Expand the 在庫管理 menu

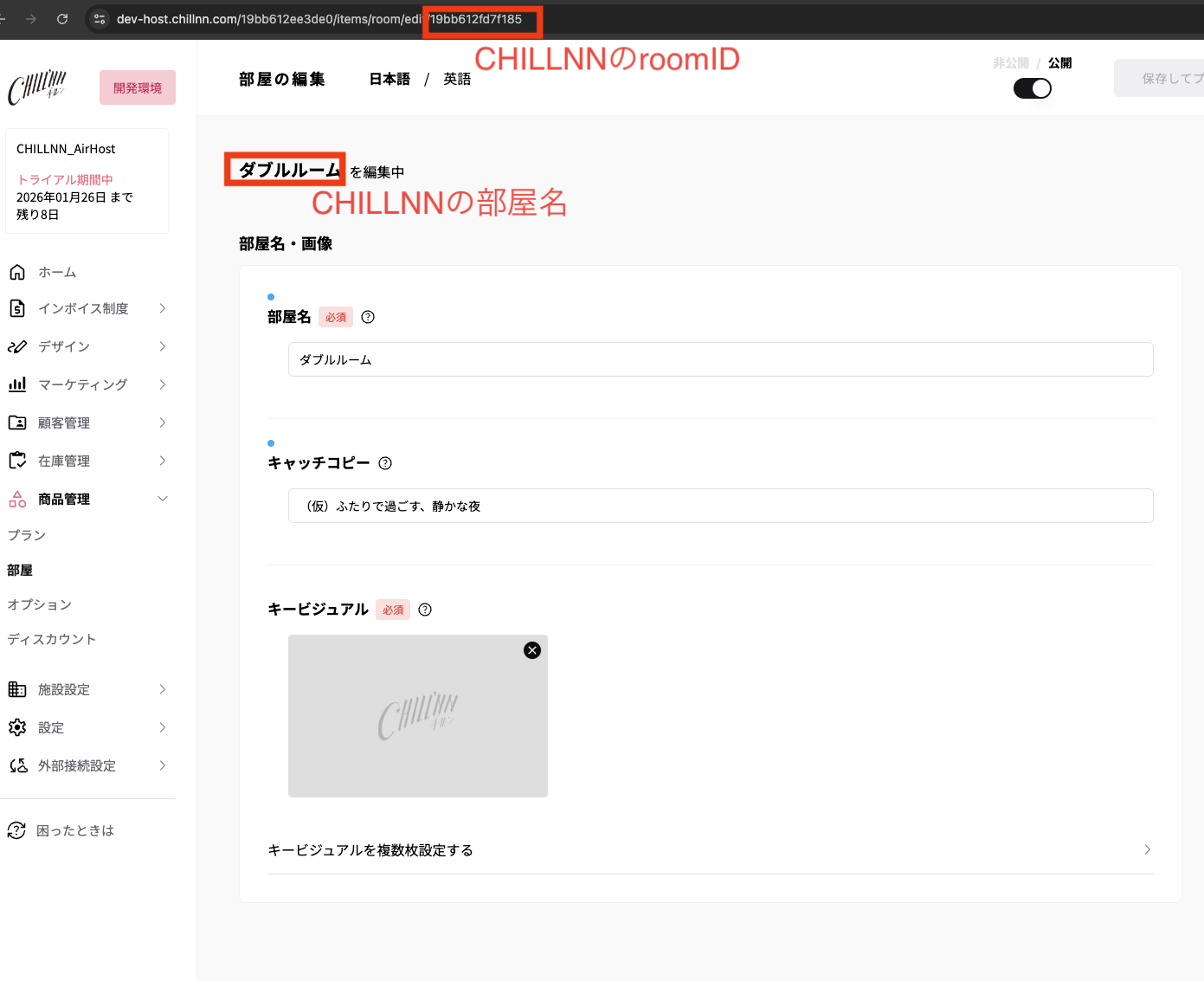tap(163, 461)
